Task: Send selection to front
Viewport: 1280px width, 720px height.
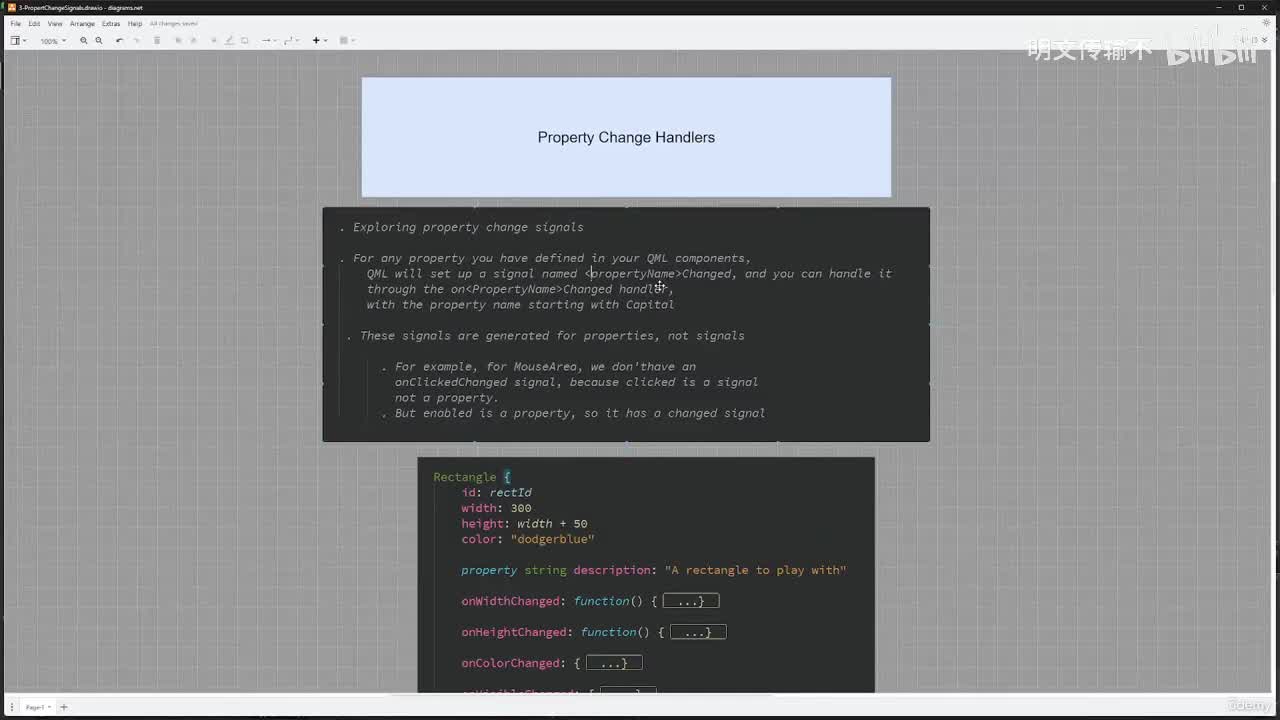Action: pyautogui.click(x=178, y=41)
